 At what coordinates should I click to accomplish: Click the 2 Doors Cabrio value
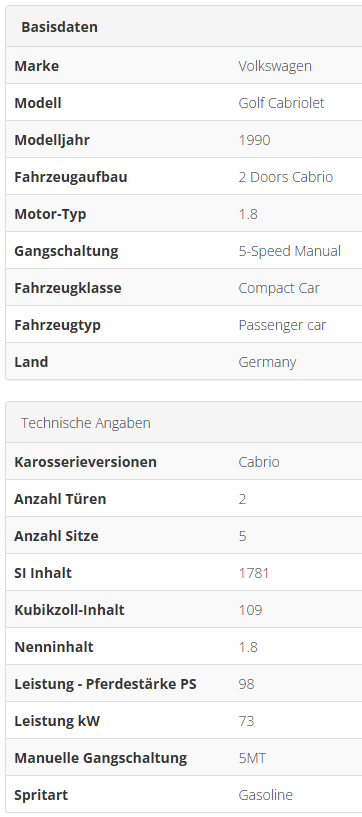tap(285, 177)
